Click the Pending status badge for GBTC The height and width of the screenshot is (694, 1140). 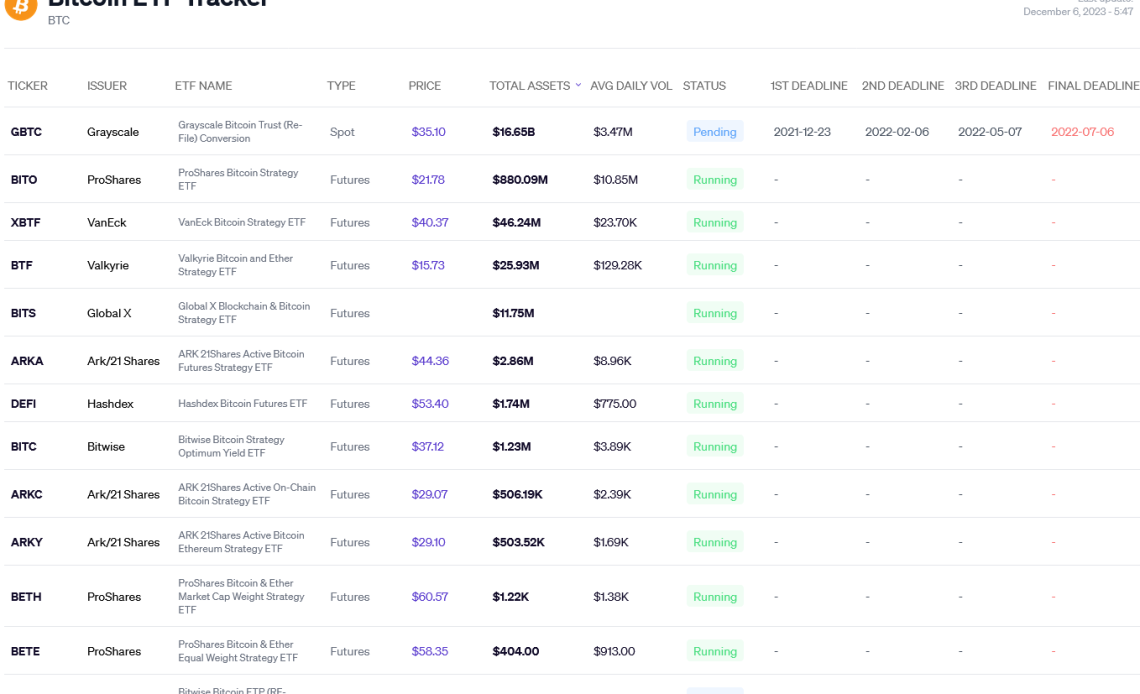715,132
